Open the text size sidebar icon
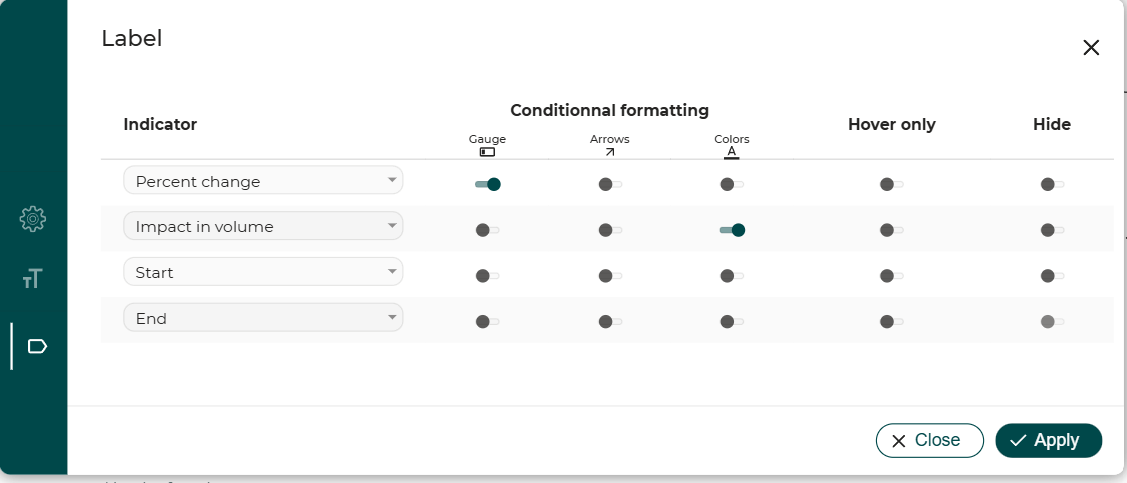 pos(33,278)
